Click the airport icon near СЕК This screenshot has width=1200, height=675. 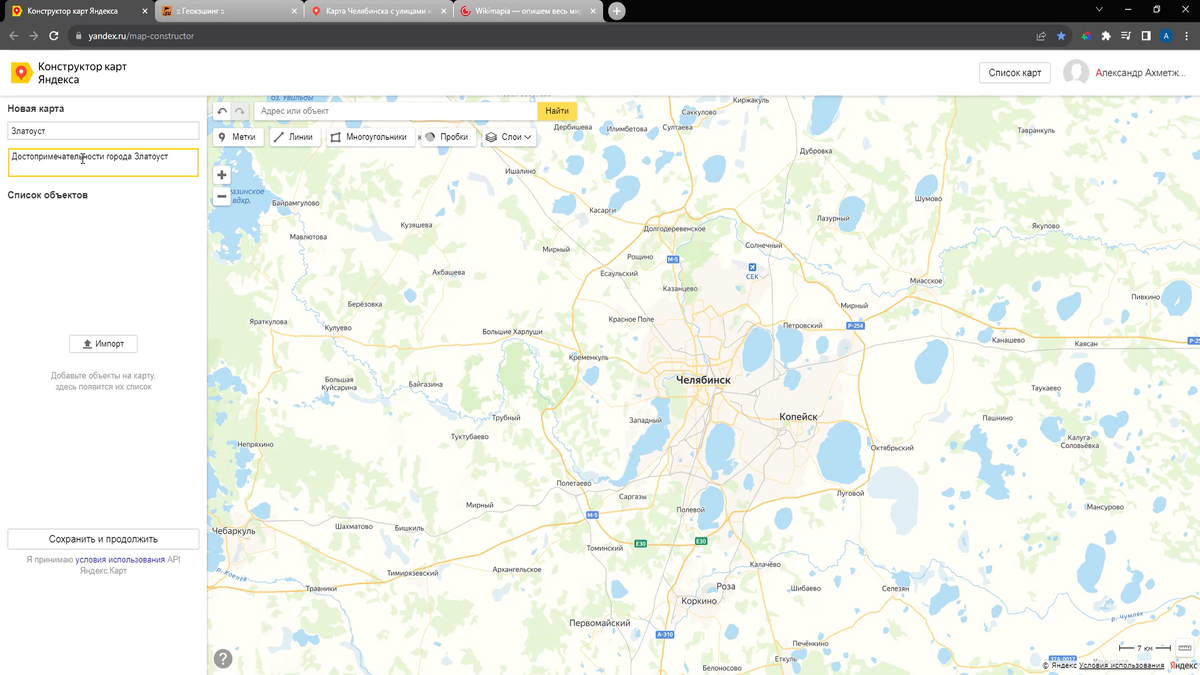(752, 266)
